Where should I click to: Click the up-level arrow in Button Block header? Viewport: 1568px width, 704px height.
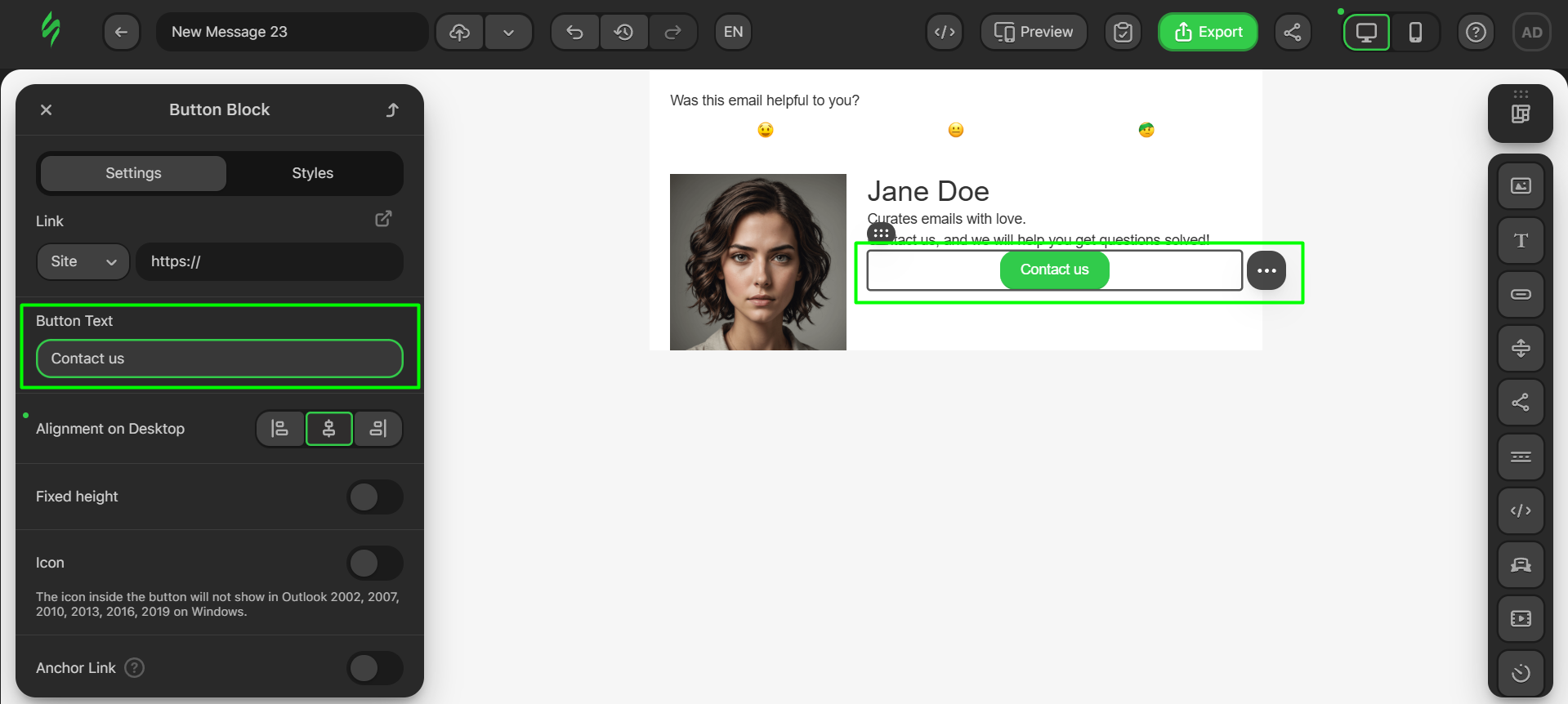(x=393, y=109)
